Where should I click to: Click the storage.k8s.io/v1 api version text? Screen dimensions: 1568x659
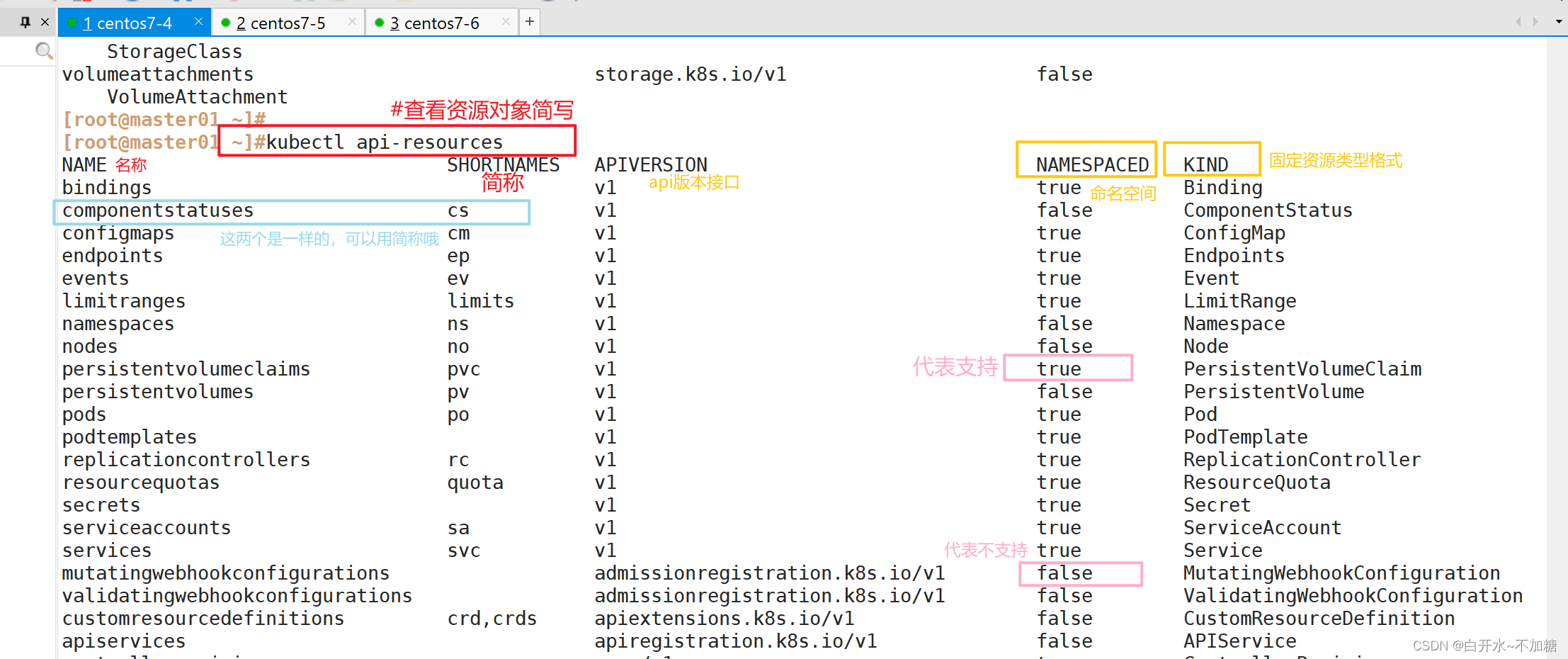click(691, 74)
